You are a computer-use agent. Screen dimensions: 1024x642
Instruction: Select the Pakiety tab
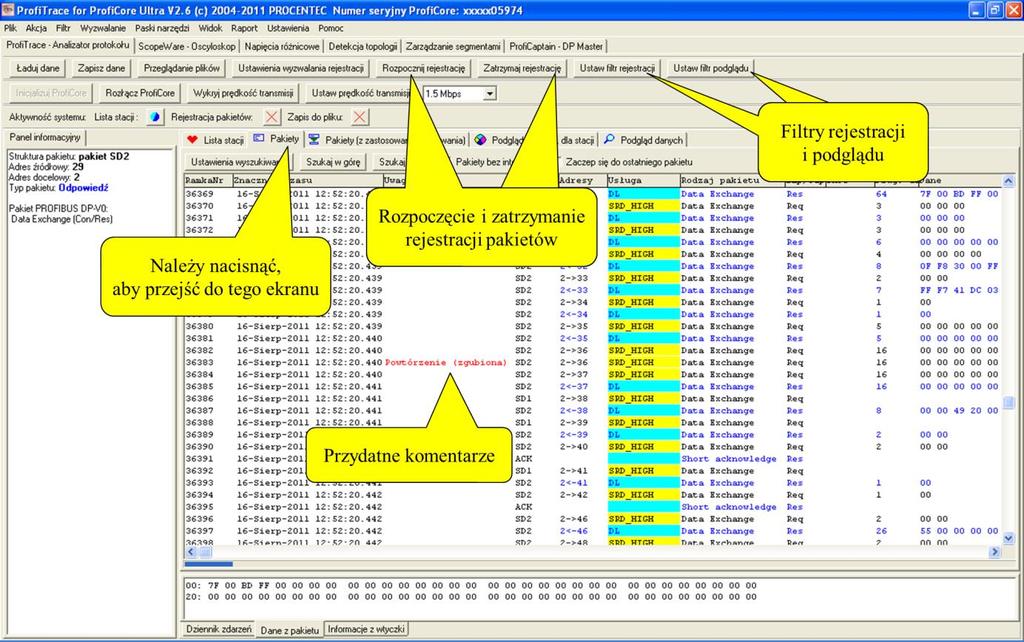pos(276,139)
